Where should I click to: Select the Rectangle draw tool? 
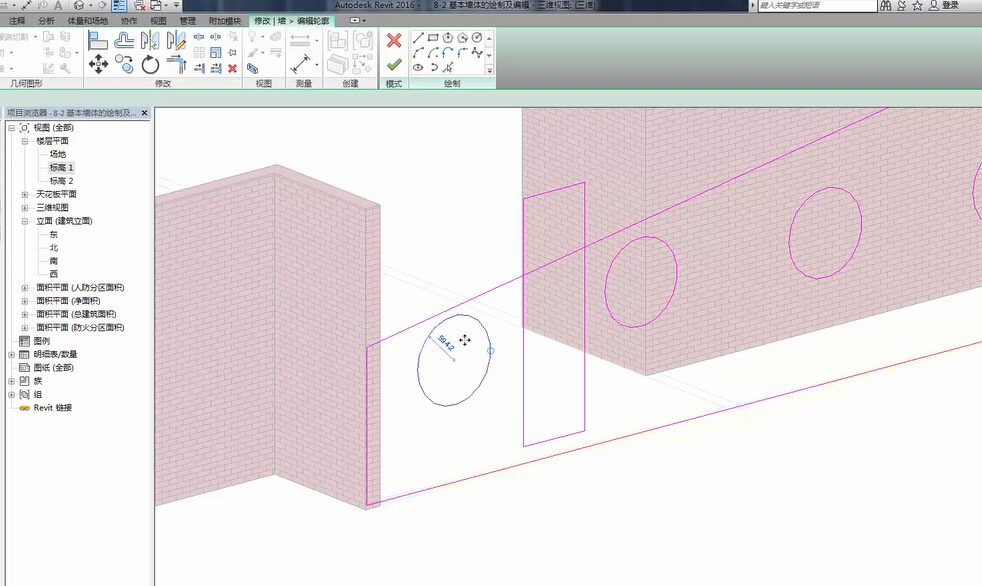coord(433,38)
